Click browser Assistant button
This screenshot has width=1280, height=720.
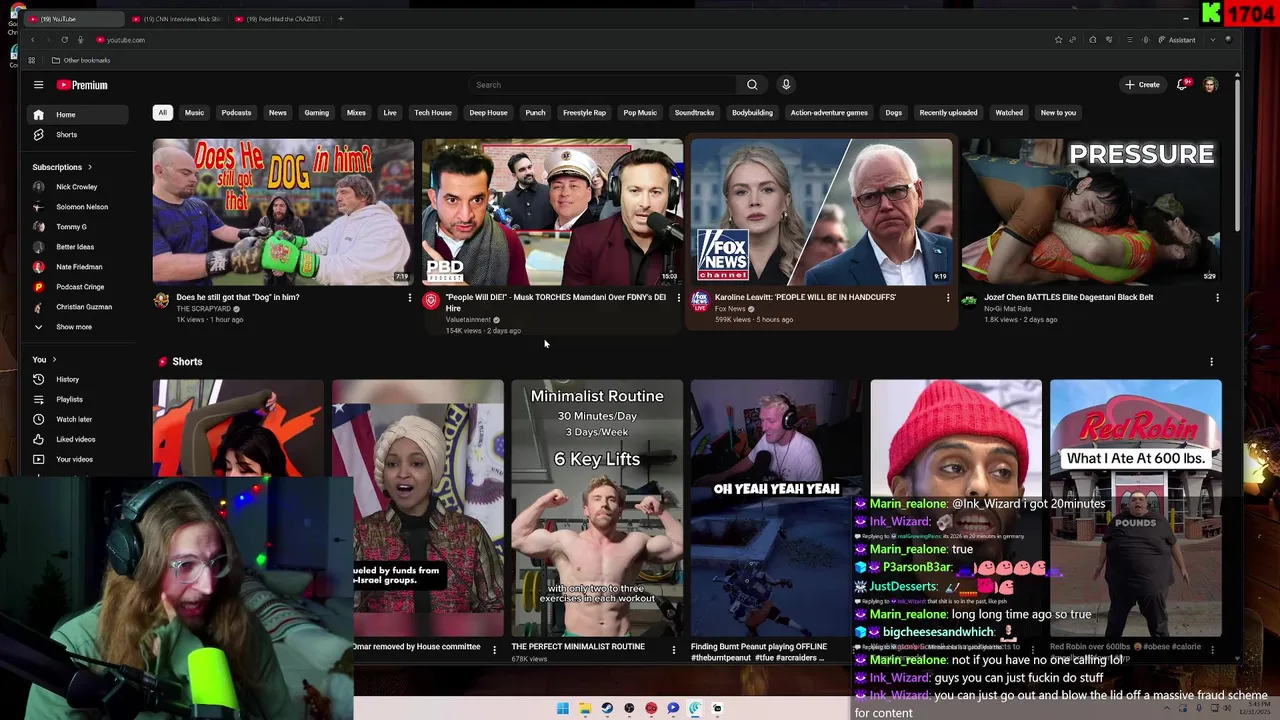tap(1176, 40)
